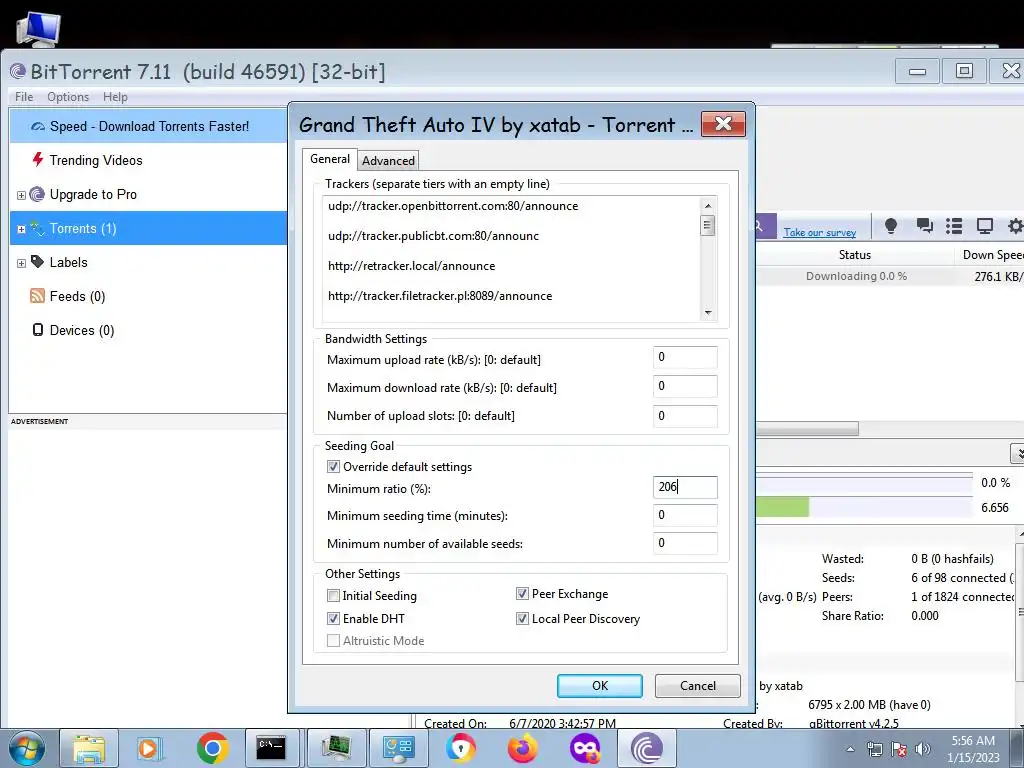Open preferences gear icon in toolbar
Viewport: 1024px width, 768px height.
1015,226
